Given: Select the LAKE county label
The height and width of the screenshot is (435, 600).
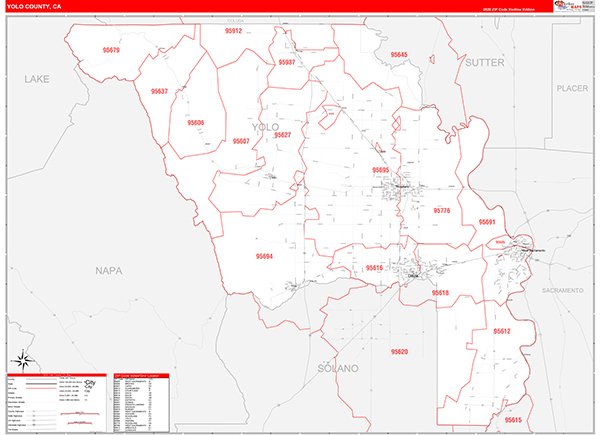Looking at the screenshot, I should pyautogui.click(x=37, y=79).
